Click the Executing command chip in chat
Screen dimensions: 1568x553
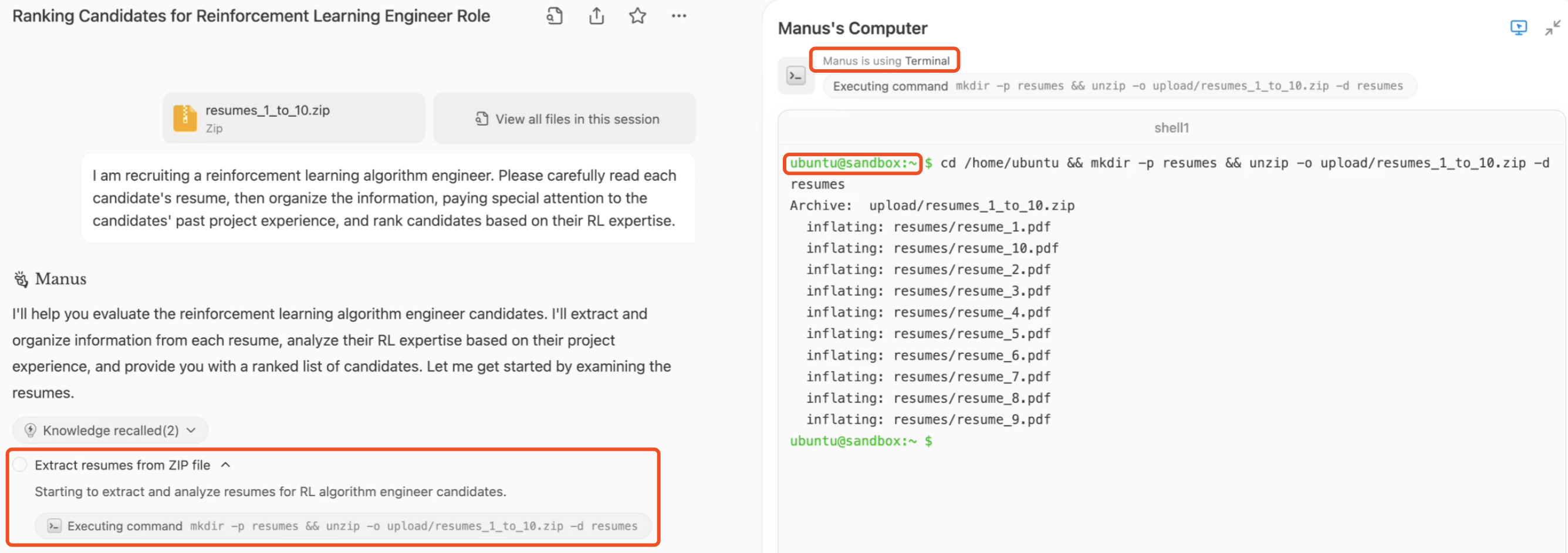[x=343, y=525]
